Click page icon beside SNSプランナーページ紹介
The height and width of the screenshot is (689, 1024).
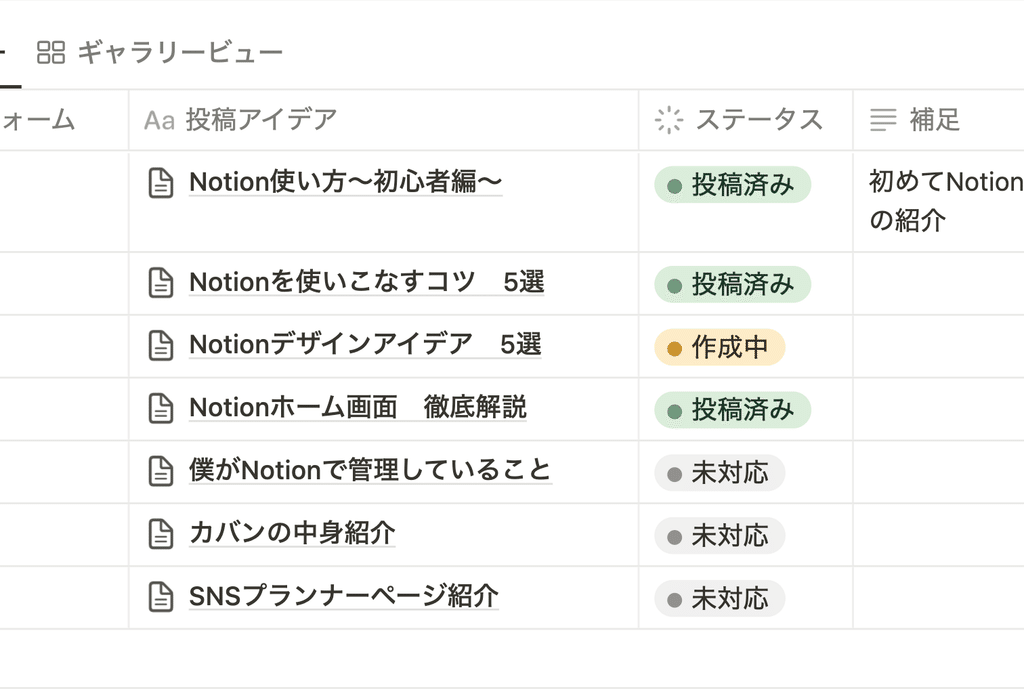pyautogui.click(x=161, y=596)
